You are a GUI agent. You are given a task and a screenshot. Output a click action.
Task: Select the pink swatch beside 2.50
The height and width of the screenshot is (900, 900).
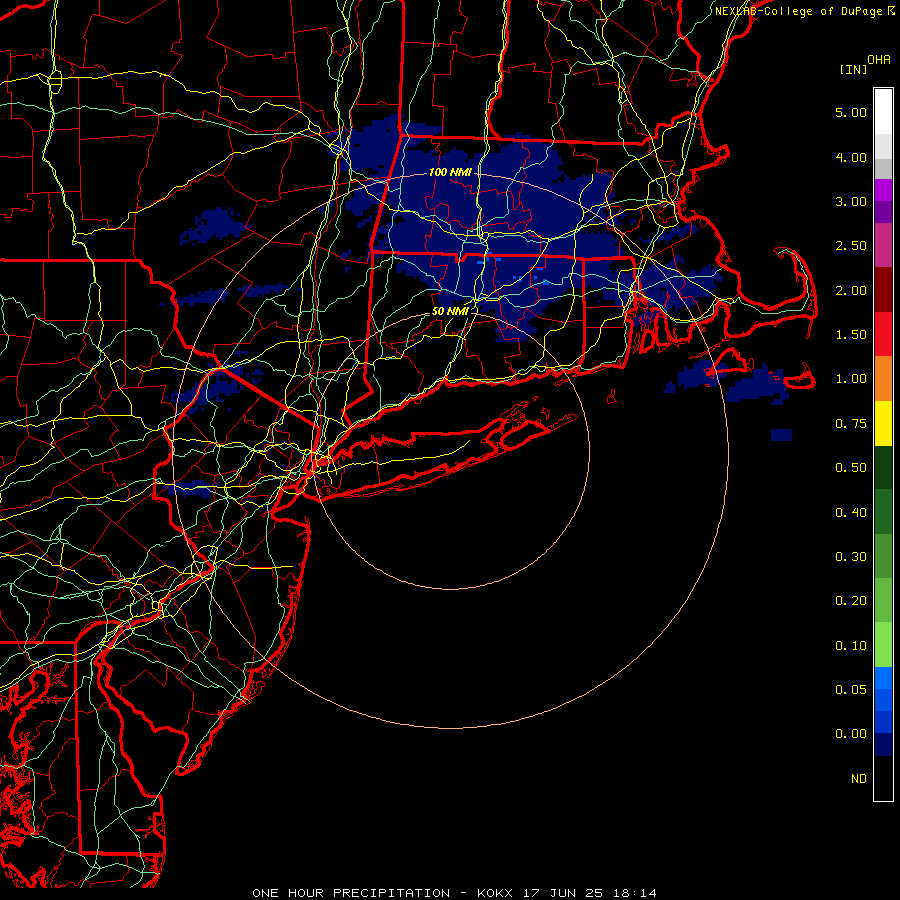click(883, 246)
